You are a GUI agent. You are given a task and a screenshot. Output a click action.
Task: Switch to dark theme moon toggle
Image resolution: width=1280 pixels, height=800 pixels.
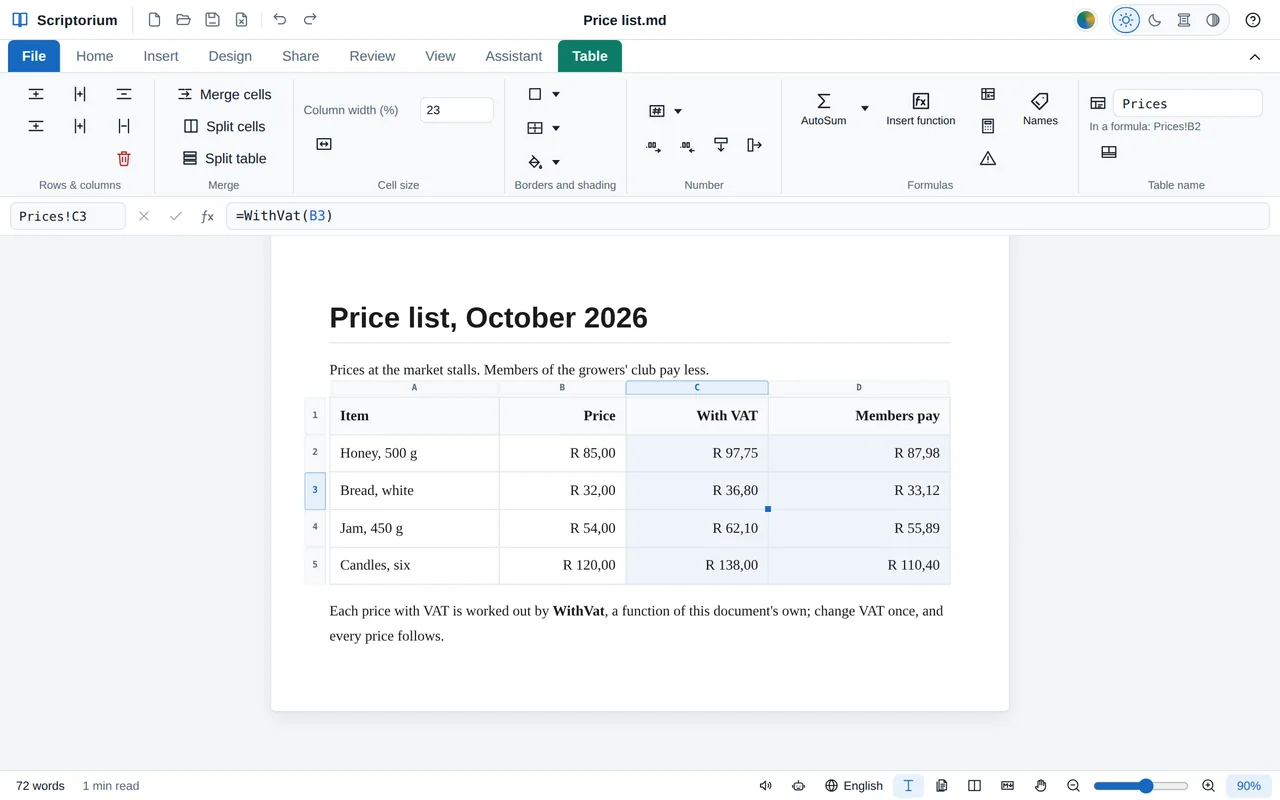1155,20
